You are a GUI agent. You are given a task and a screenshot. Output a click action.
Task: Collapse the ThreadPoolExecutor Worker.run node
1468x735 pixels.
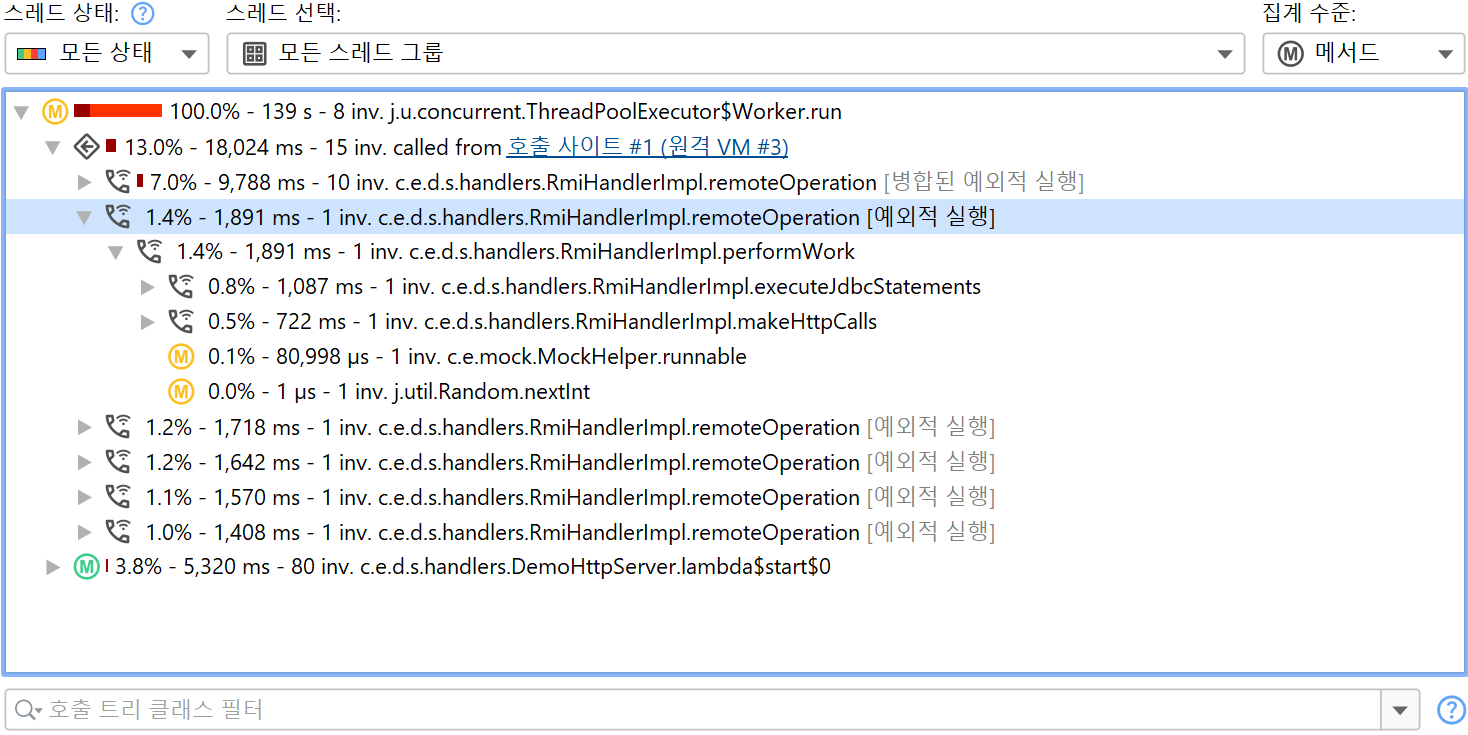pos(22,112)
